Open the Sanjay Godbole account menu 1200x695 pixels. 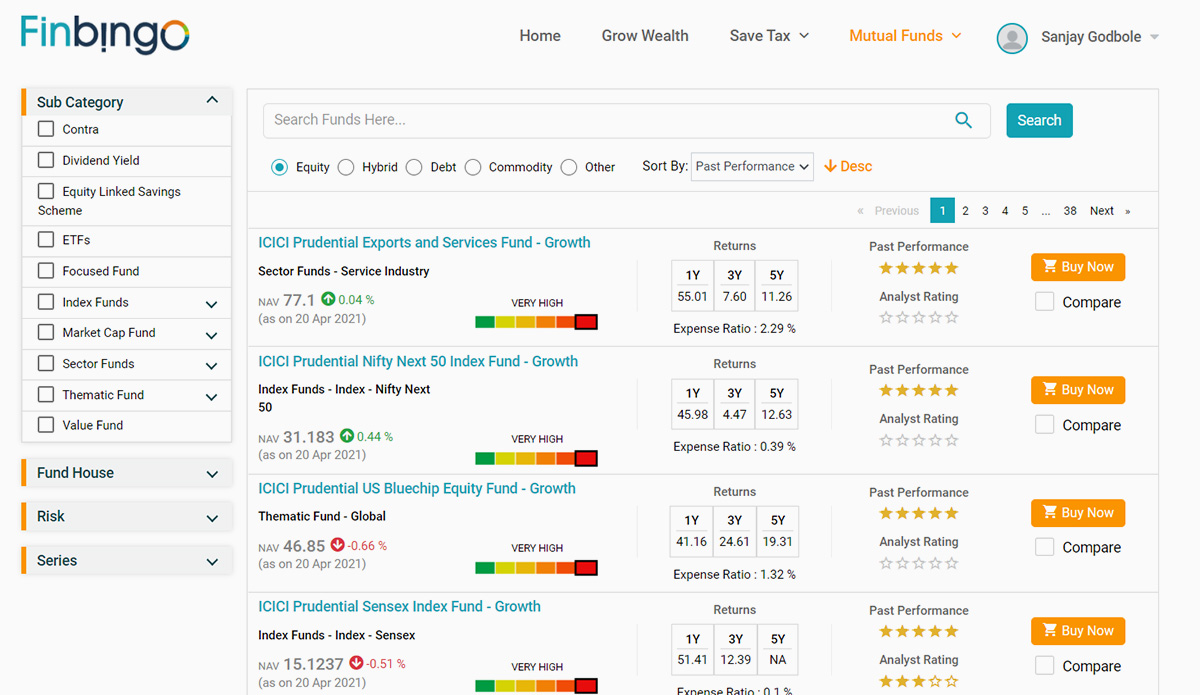coord(1098,37)
